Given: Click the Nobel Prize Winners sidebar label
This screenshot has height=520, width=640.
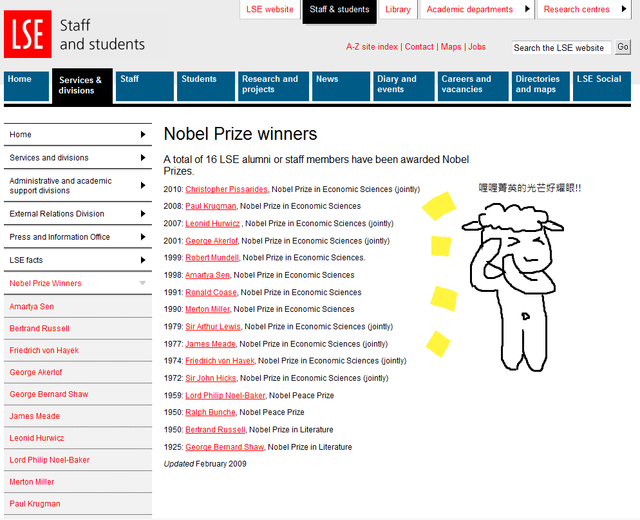Looking at the screenshot, I should 45,283.
